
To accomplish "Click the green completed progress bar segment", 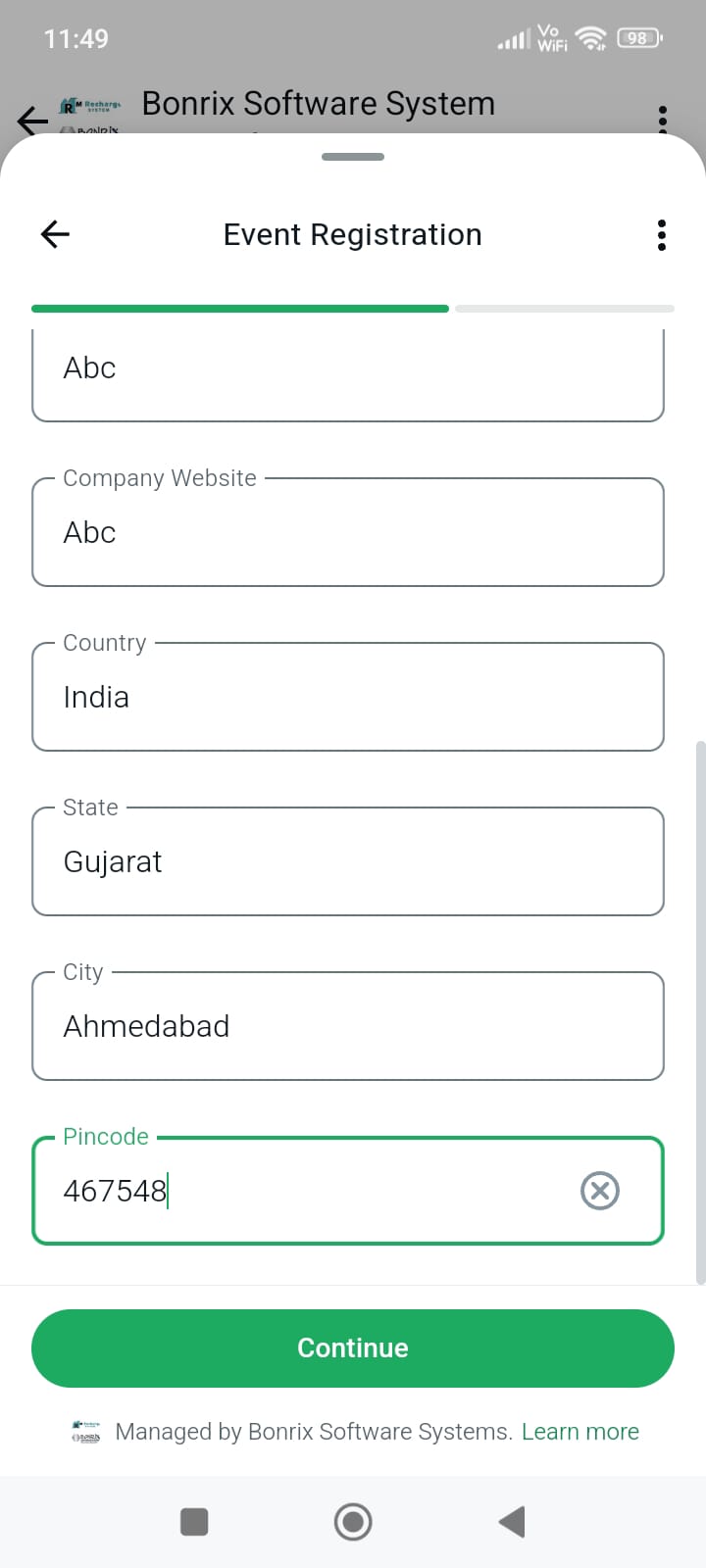I will pos(240,309).
